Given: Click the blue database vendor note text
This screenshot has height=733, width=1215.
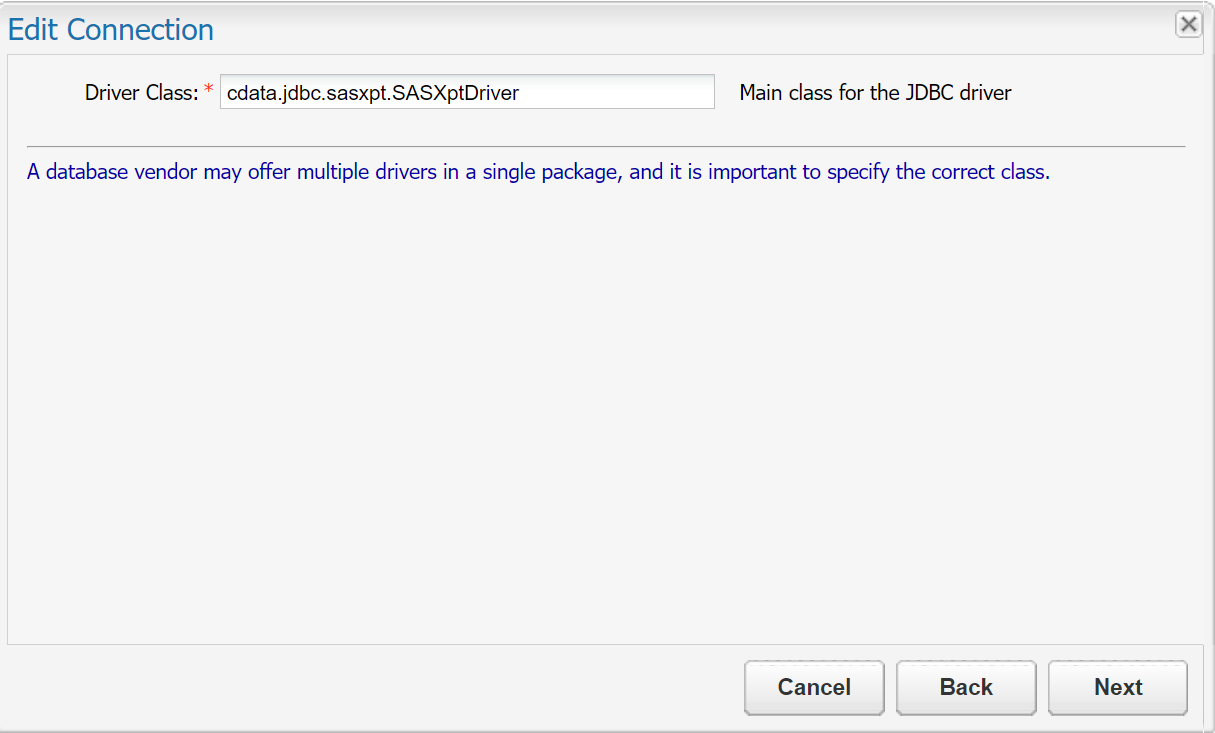Looking at the screenshot, I should point(538,172).
